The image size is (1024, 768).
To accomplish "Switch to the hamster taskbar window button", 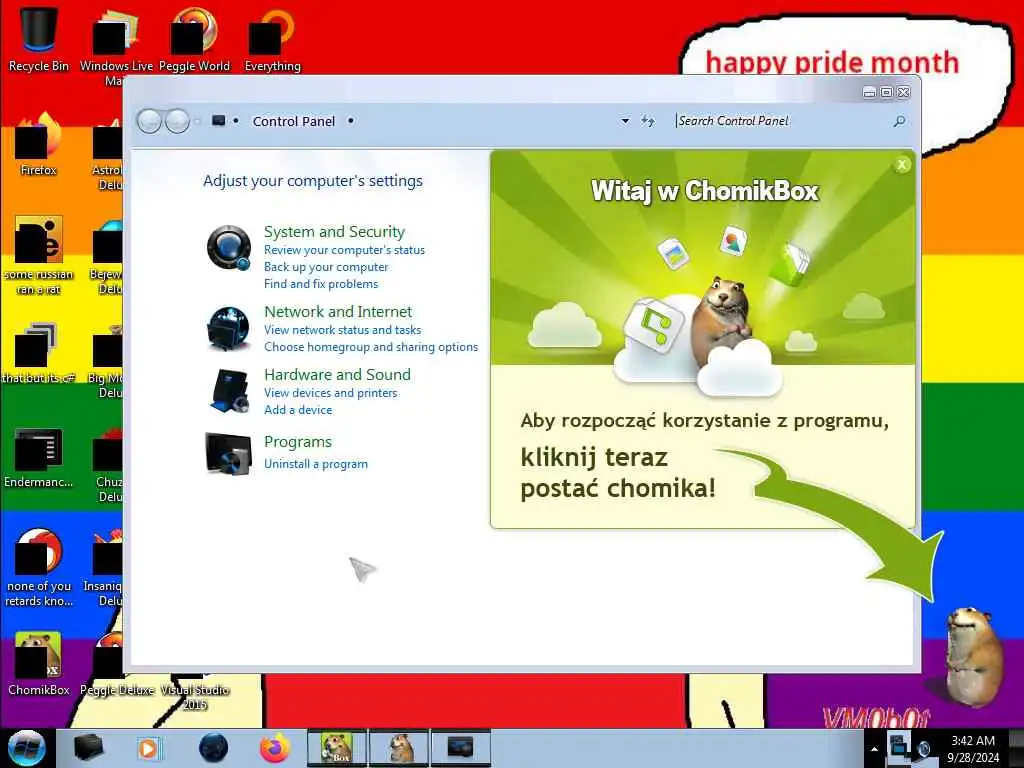I will (399, 748).
